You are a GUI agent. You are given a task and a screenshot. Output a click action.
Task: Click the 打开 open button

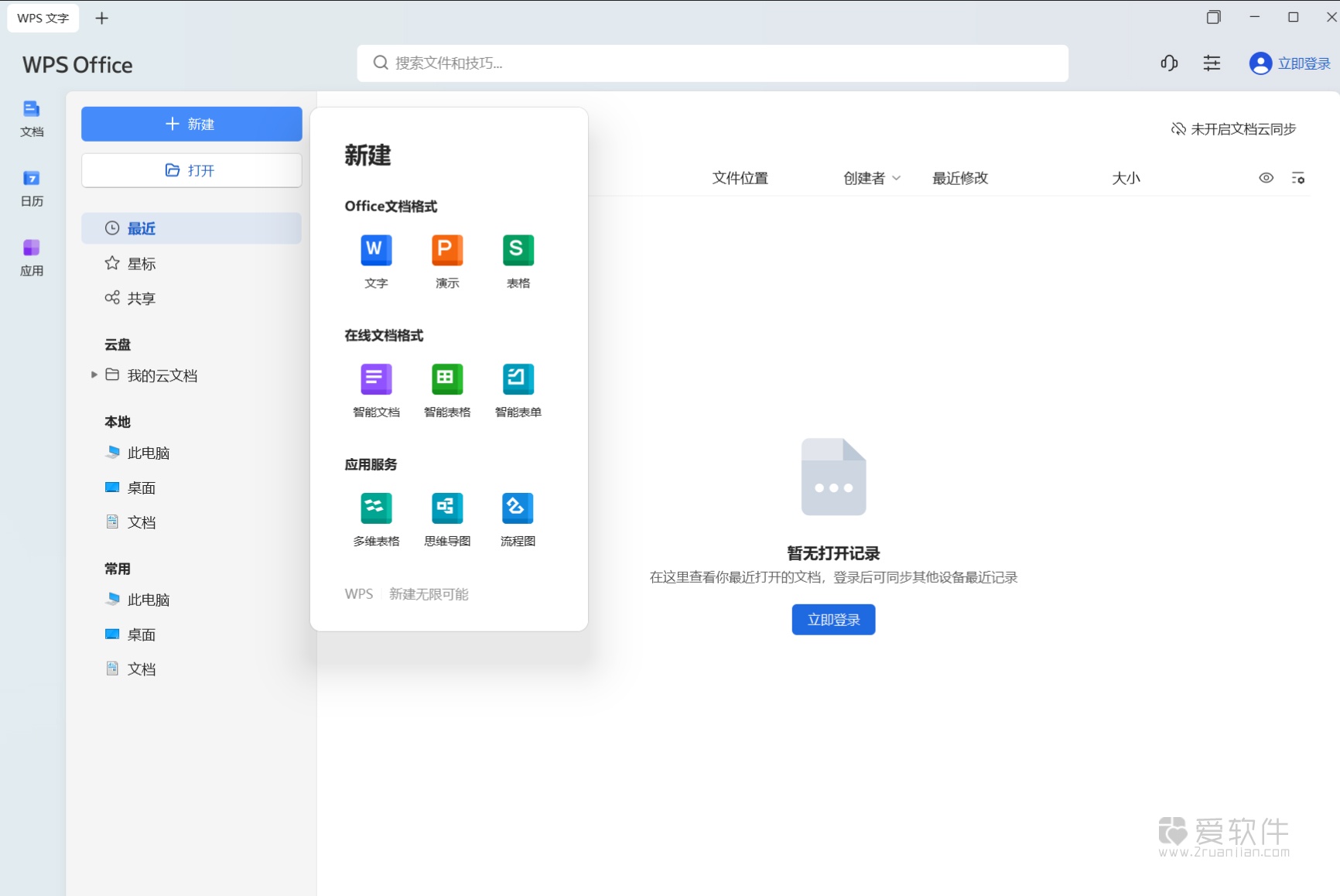click(191, 170)
